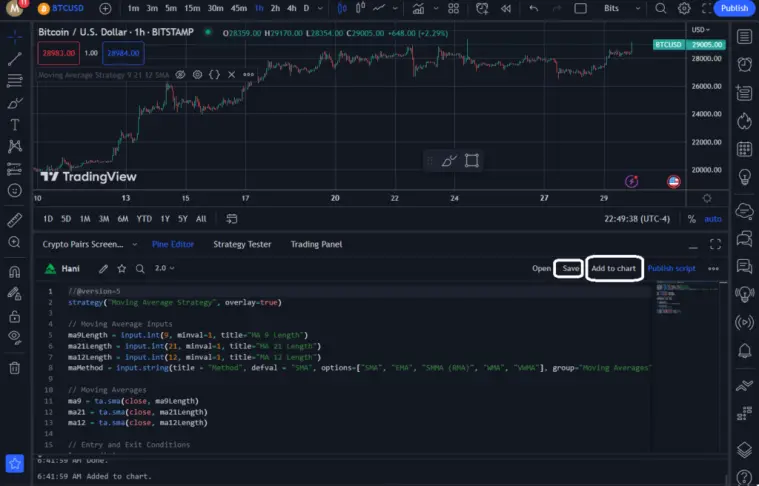
Task: Expand chart type dropdown arrow
Action: (395, 8)
